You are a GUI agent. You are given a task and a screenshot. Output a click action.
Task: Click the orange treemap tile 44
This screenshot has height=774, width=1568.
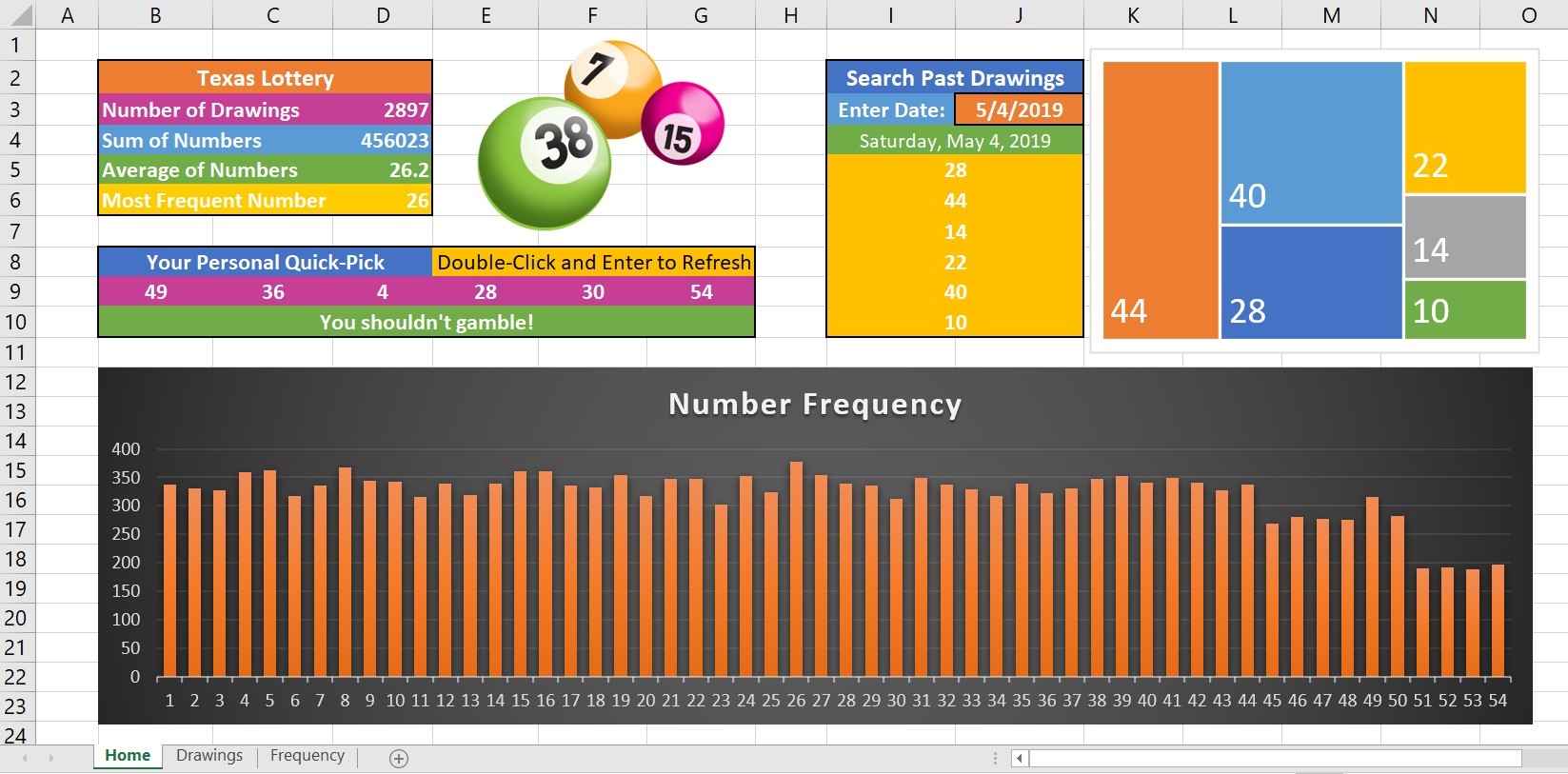pos(1161,200)
